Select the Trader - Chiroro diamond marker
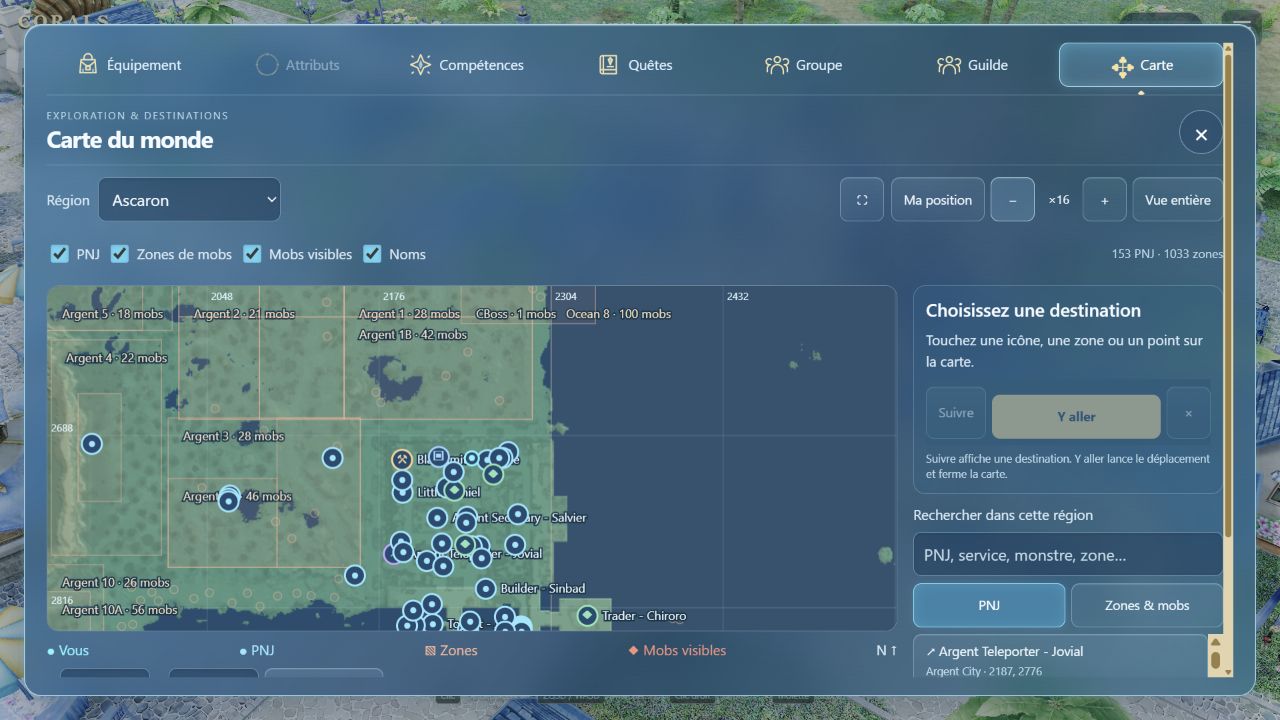Viewport: 1280px width, 720px height. pos(587,615)
